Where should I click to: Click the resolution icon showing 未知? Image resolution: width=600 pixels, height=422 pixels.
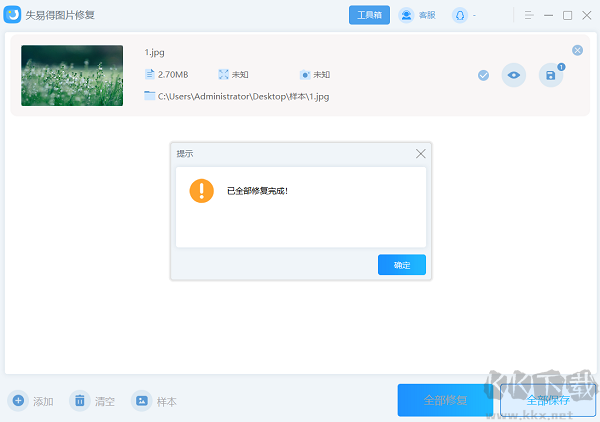223,74
